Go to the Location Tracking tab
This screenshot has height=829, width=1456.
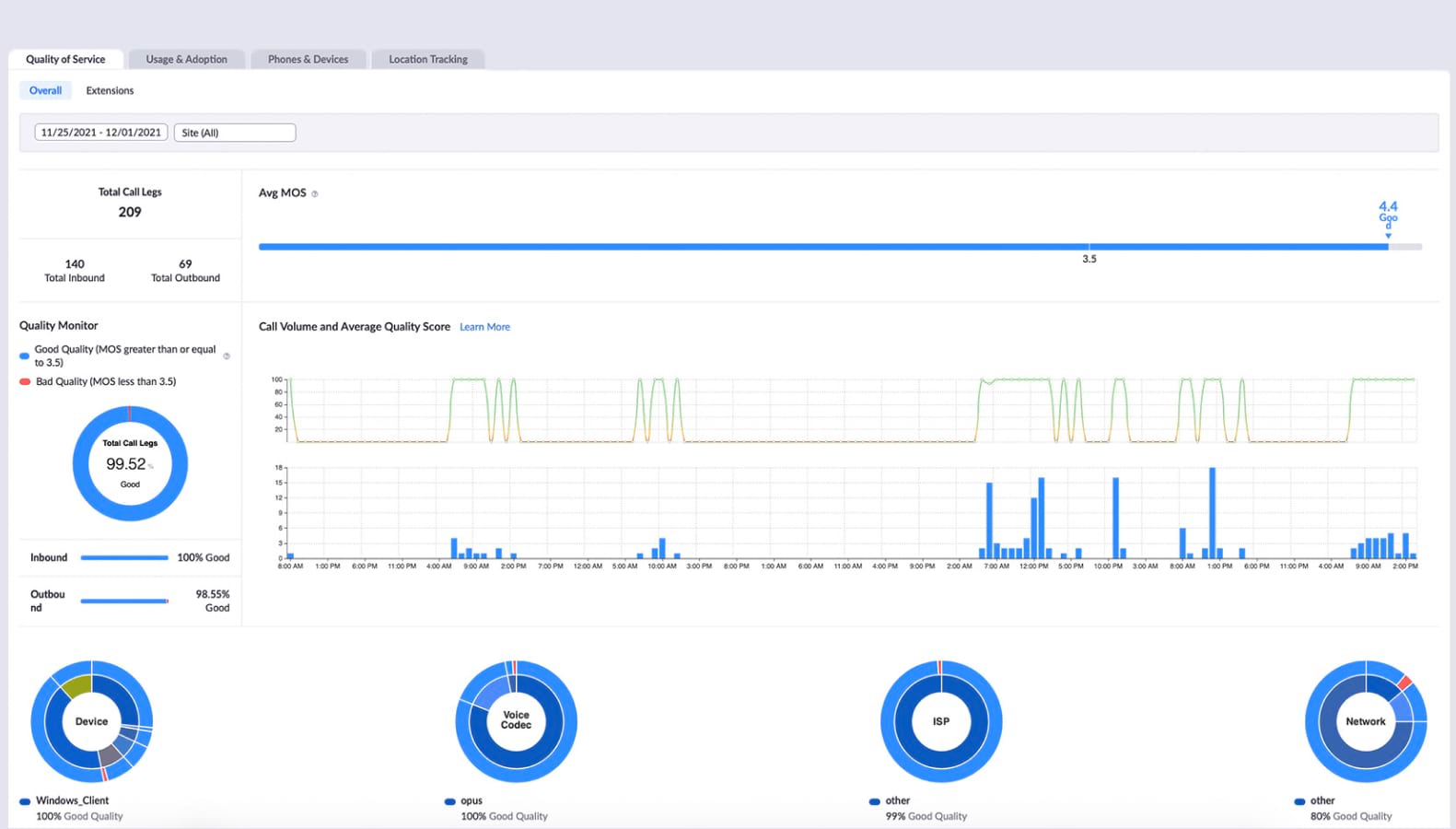[427, 59]
